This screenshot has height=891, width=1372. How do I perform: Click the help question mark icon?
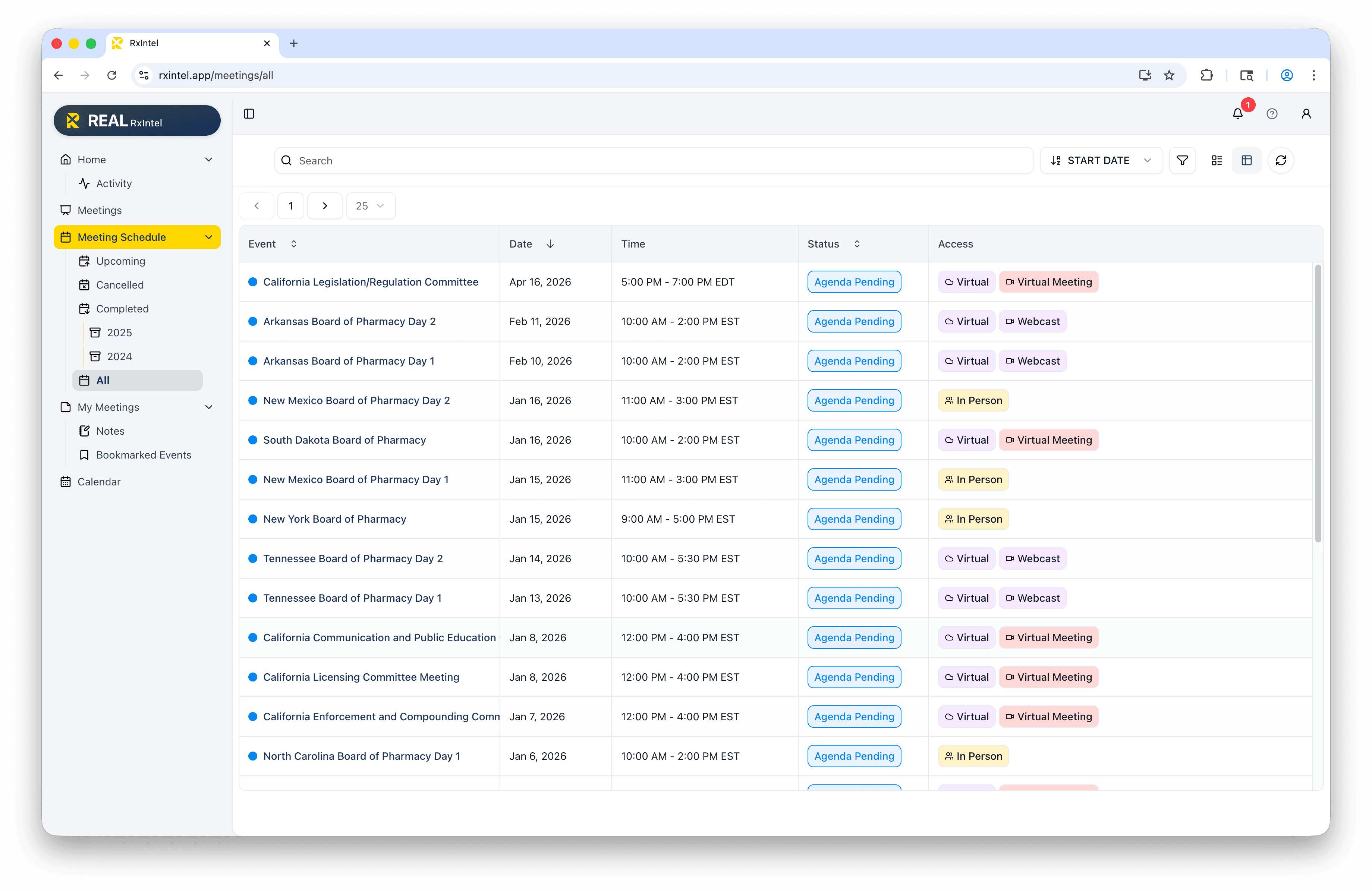pyautogui.click(x=1272, y=114)
